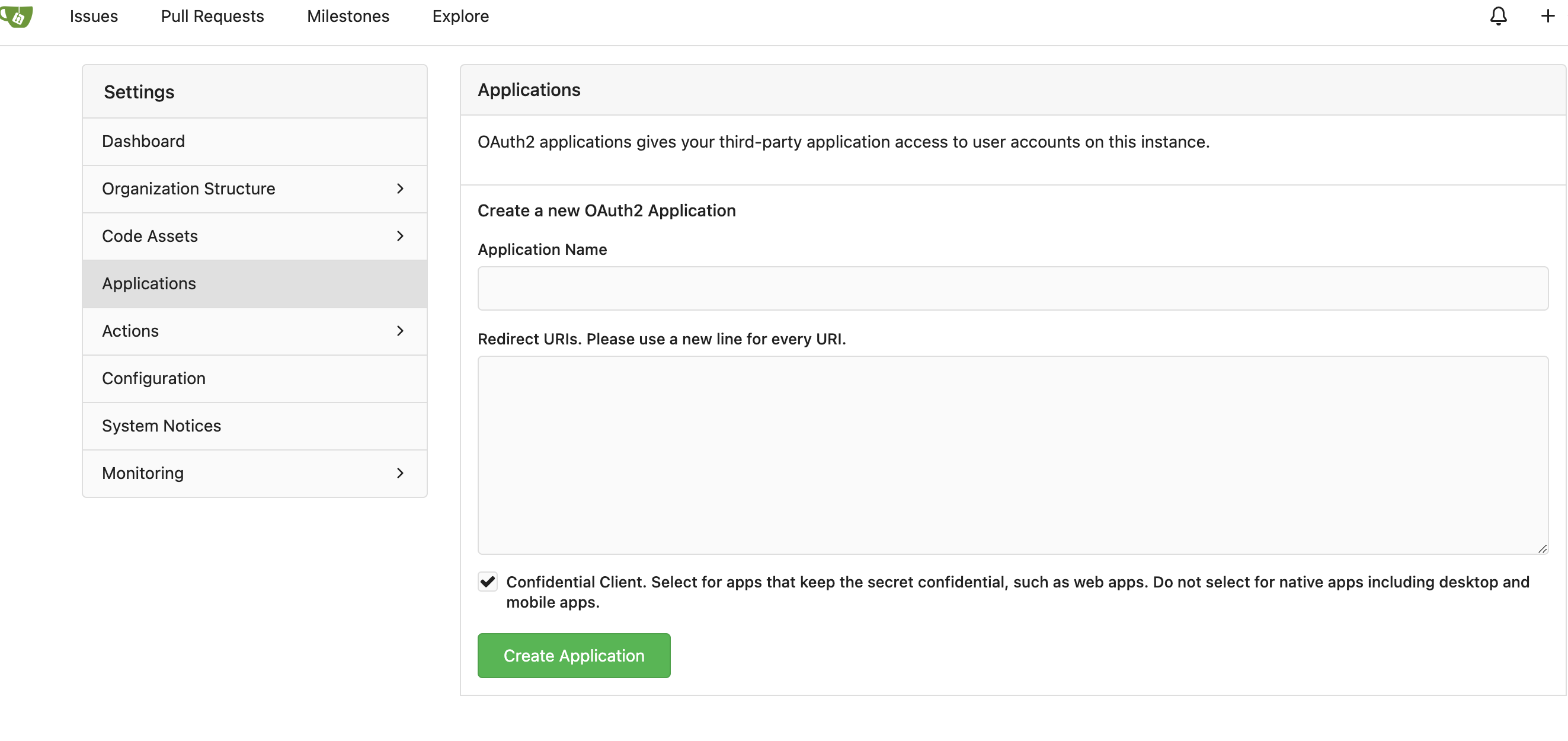This screenshot has width=1568, height=741.
Task: Expand the Actions chevron
Action: [x=400, y=331]
